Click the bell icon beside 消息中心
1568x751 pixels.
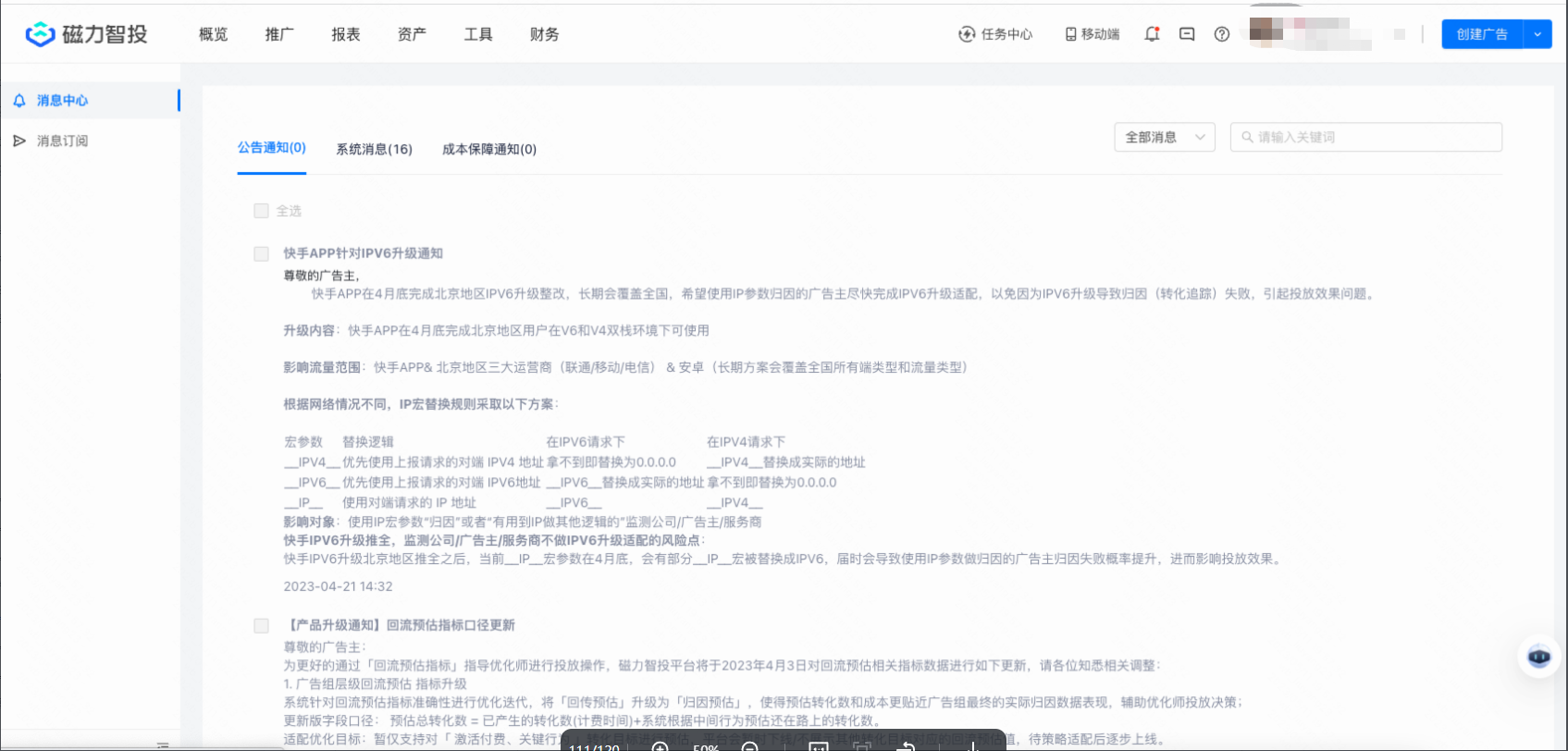click(19, 101)
